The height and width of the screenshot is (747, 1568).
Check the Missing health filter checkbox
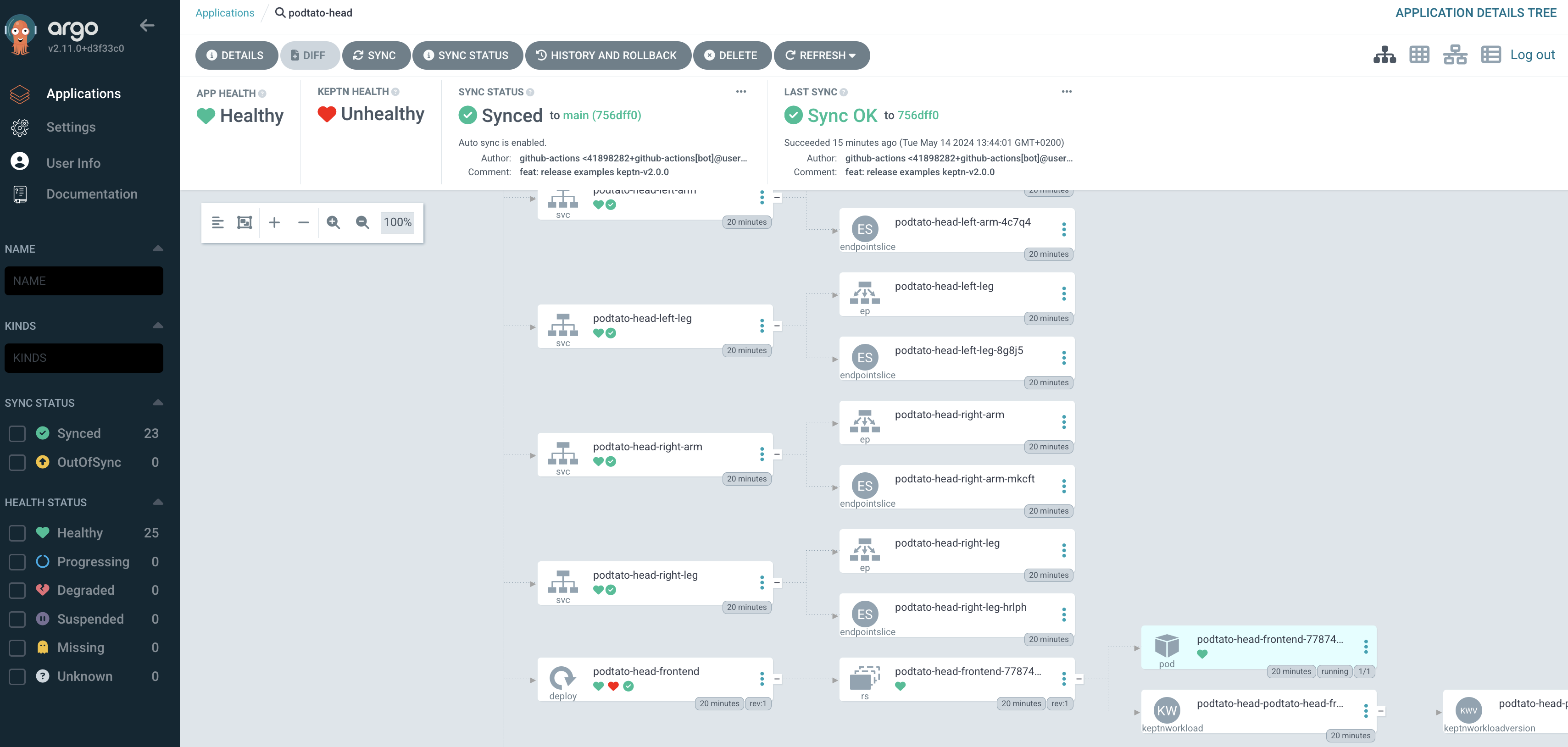click(17, 648)
